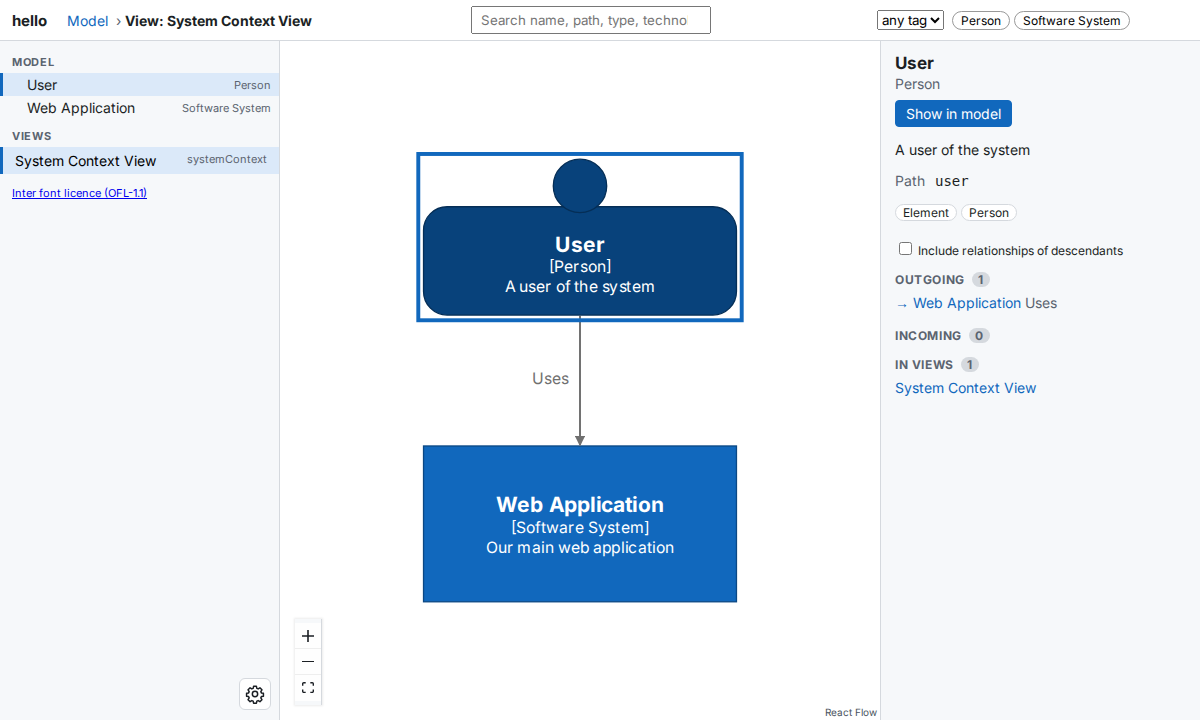Click the OUTGOING section heading
The height and width of the screenshot is (720, 1200).
pyautogui.click(x=930, y=280)
